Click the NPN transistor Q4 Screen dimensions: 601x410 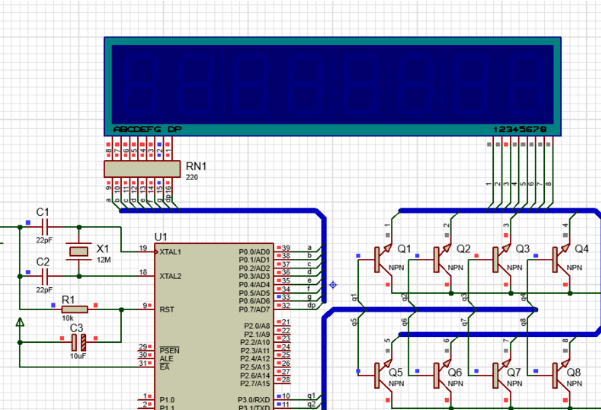click(561, 260)
